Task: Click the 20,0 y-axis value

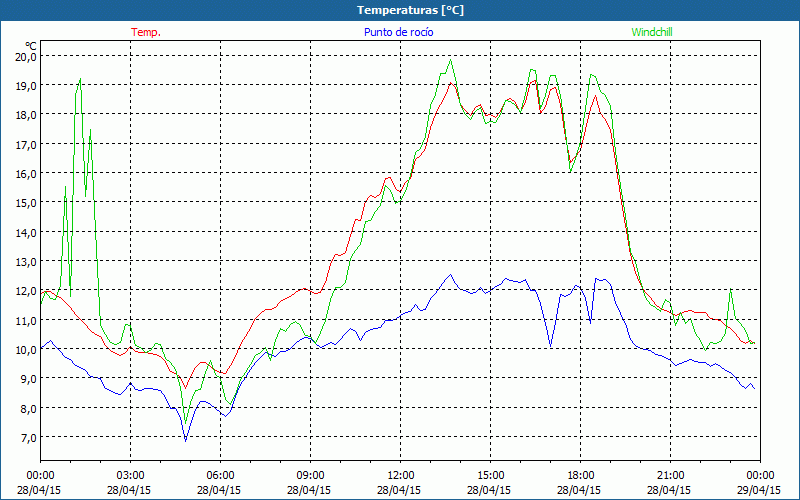Action: pos(26,57)
